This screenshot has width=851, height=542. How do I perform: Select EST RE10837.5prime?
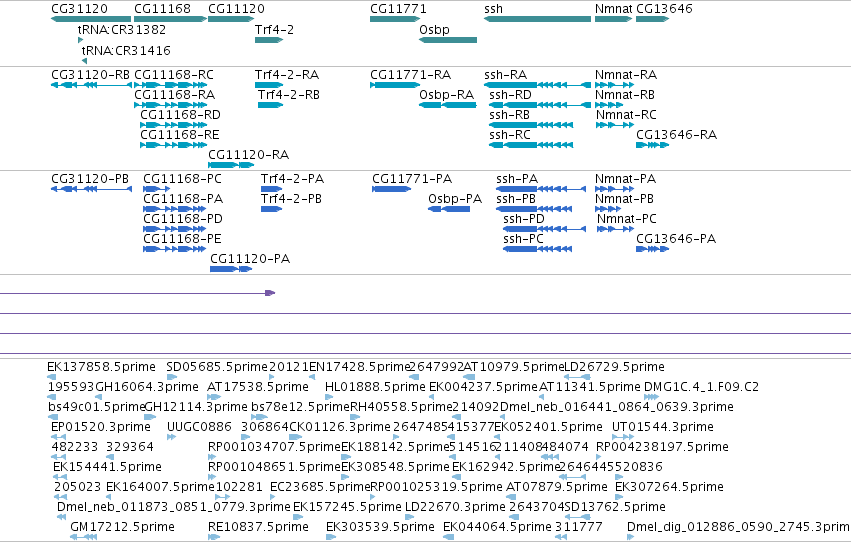click(258, 526)
